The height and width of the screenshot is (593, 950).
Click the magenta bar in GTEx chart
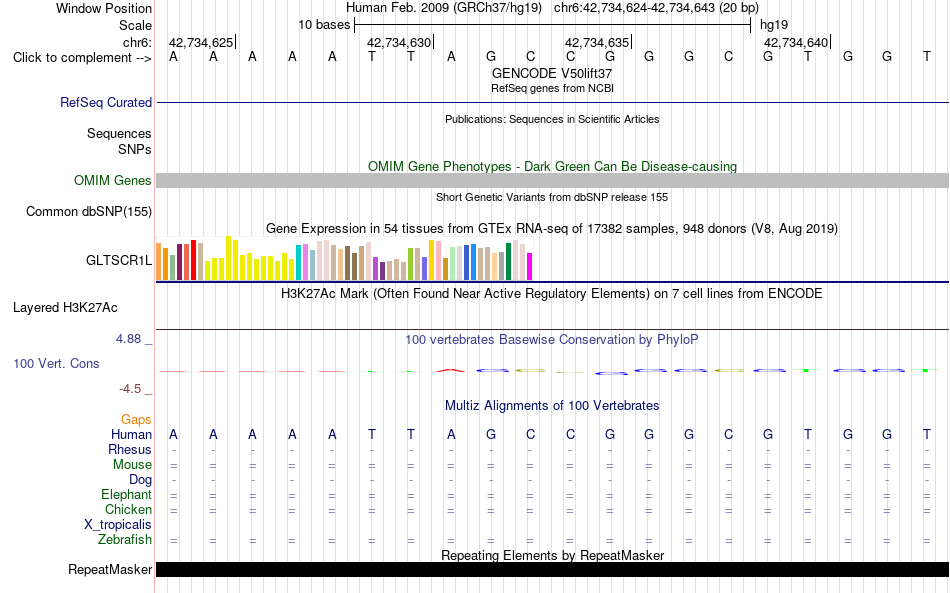click(x=529, y=267)
